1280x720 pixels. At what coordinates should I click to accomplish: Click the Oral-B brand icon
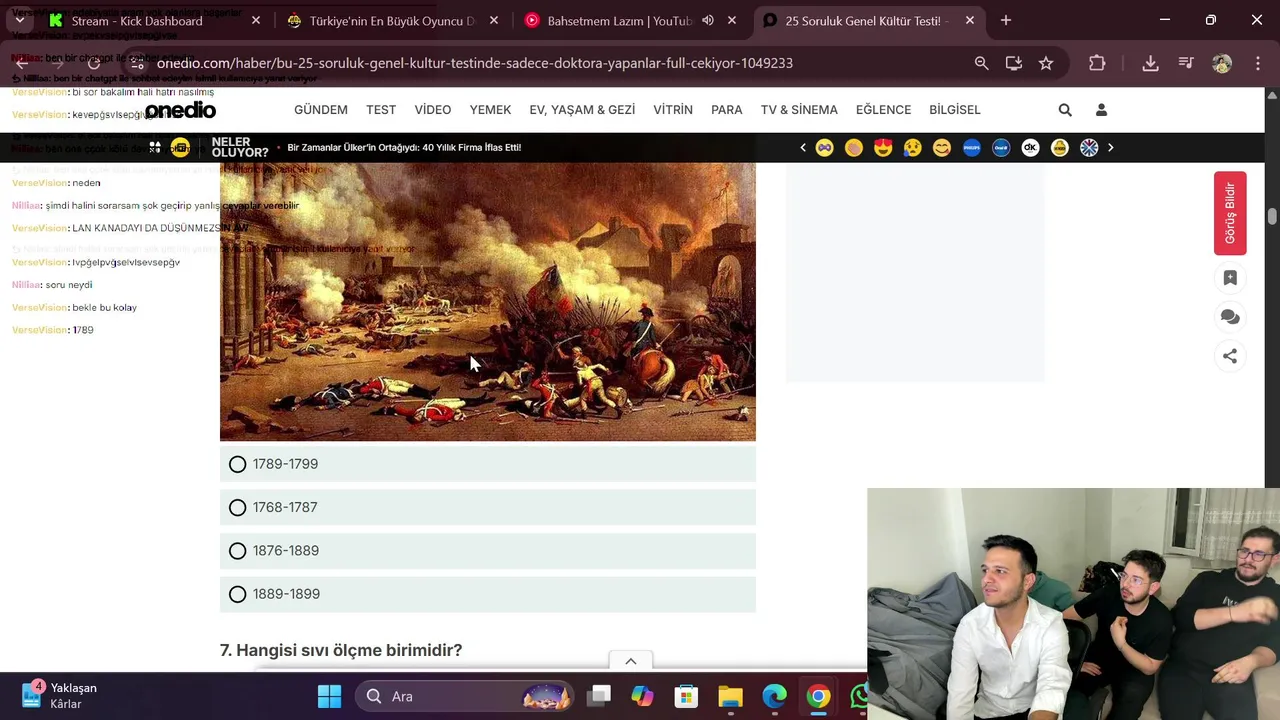[1001, 148]
